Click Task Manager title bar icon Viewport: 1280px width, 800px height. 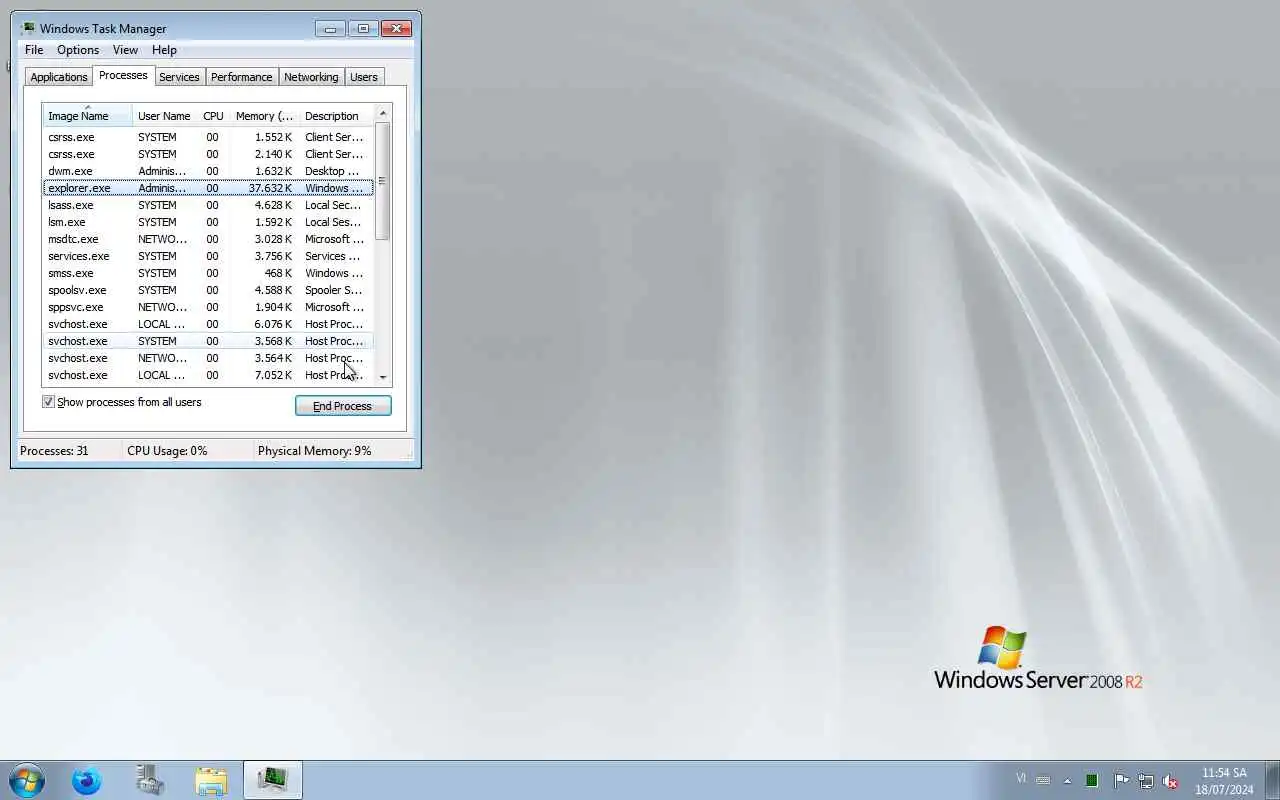pos(28,28)
